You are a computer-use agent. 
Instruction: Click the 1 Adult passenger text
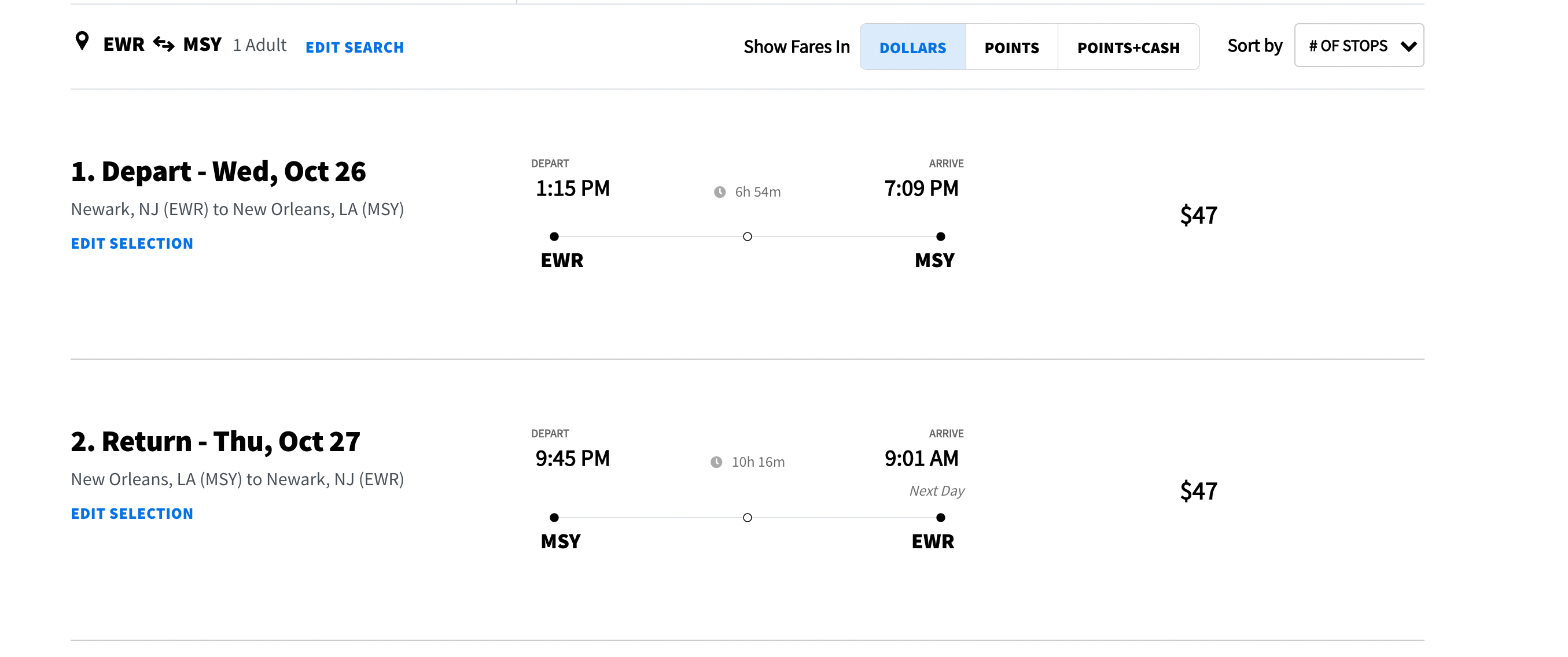point(260,45)
